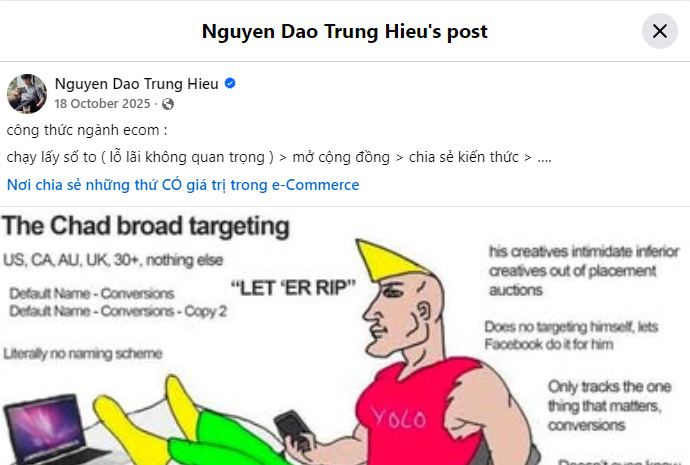Click 'Only tracks the one thing that matters' caption

(609, 406)
